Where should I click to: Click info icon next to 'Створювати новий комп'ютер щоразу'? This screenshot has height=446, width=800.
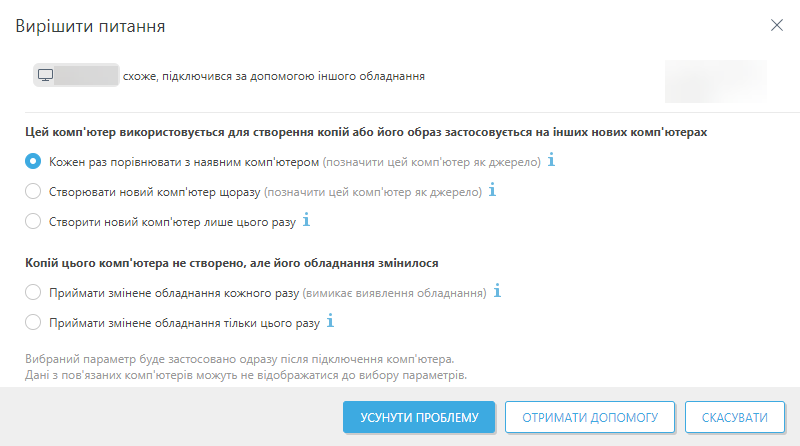[492, 190]
